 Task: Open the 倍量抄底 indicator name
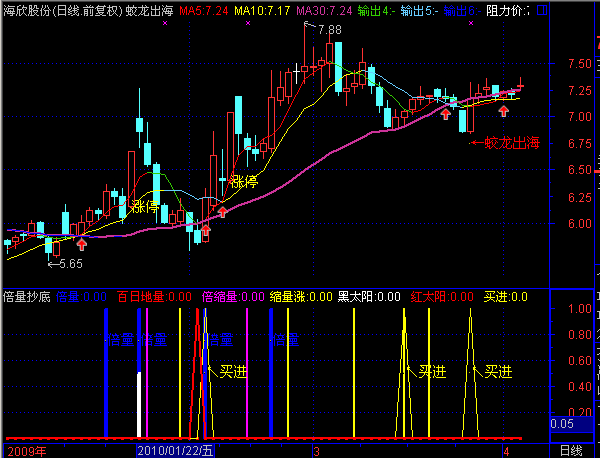26,297
